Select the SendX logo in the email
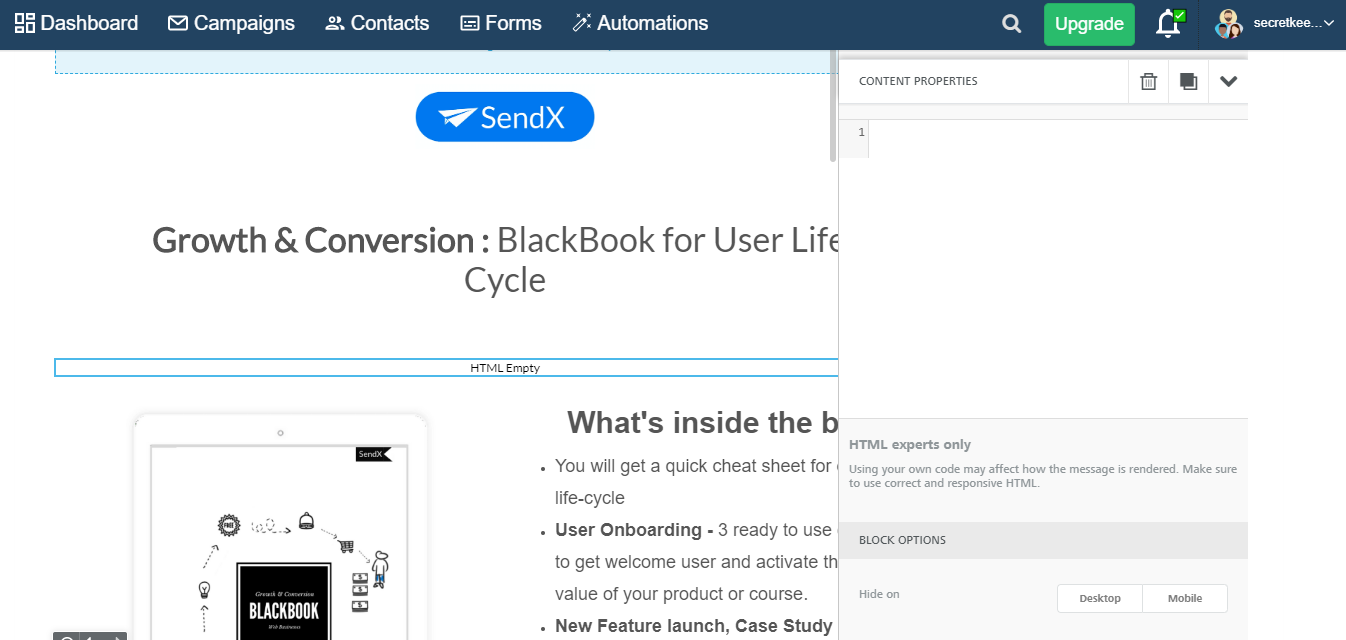1346x640 pixels. (505, 117)
